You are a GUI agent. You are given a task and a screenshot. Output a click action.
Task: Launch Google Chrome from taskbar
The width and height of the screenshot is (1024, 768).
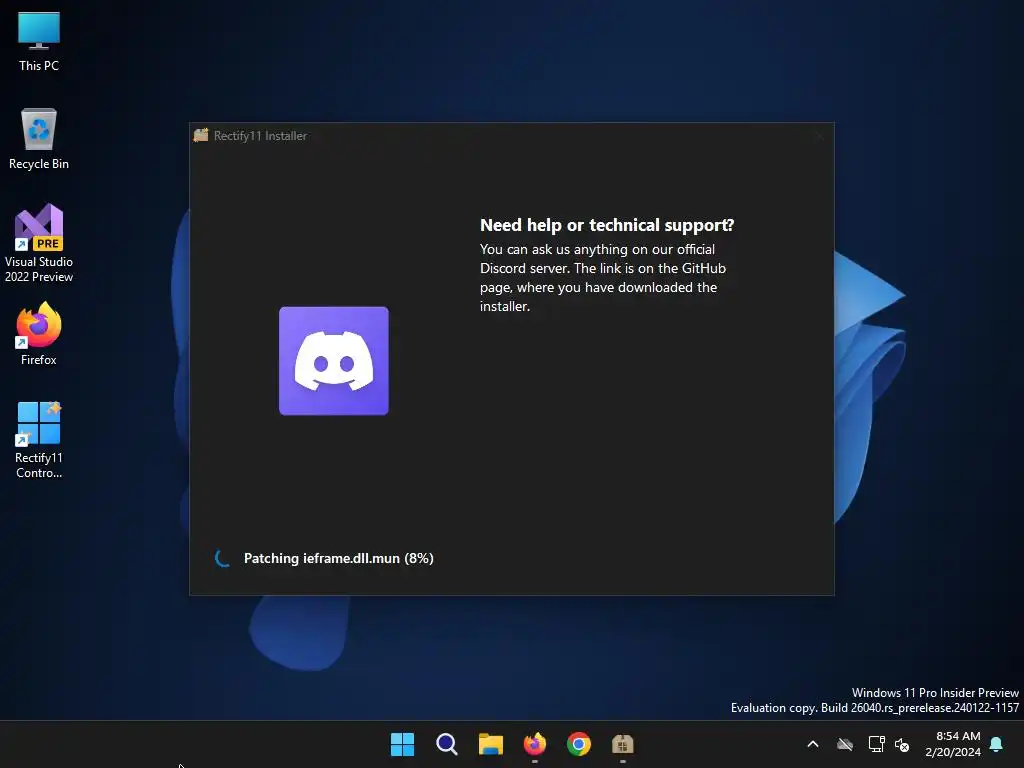(x=579, y=744)
